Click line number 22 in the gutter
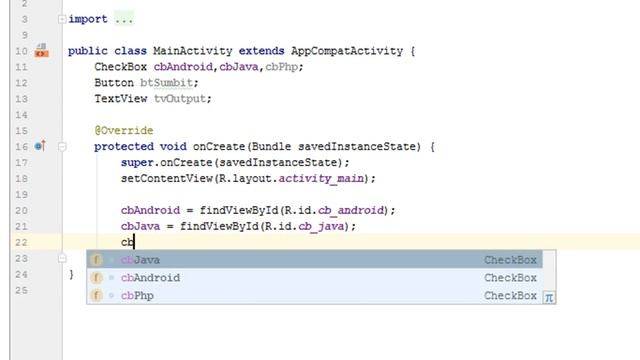 22,242
